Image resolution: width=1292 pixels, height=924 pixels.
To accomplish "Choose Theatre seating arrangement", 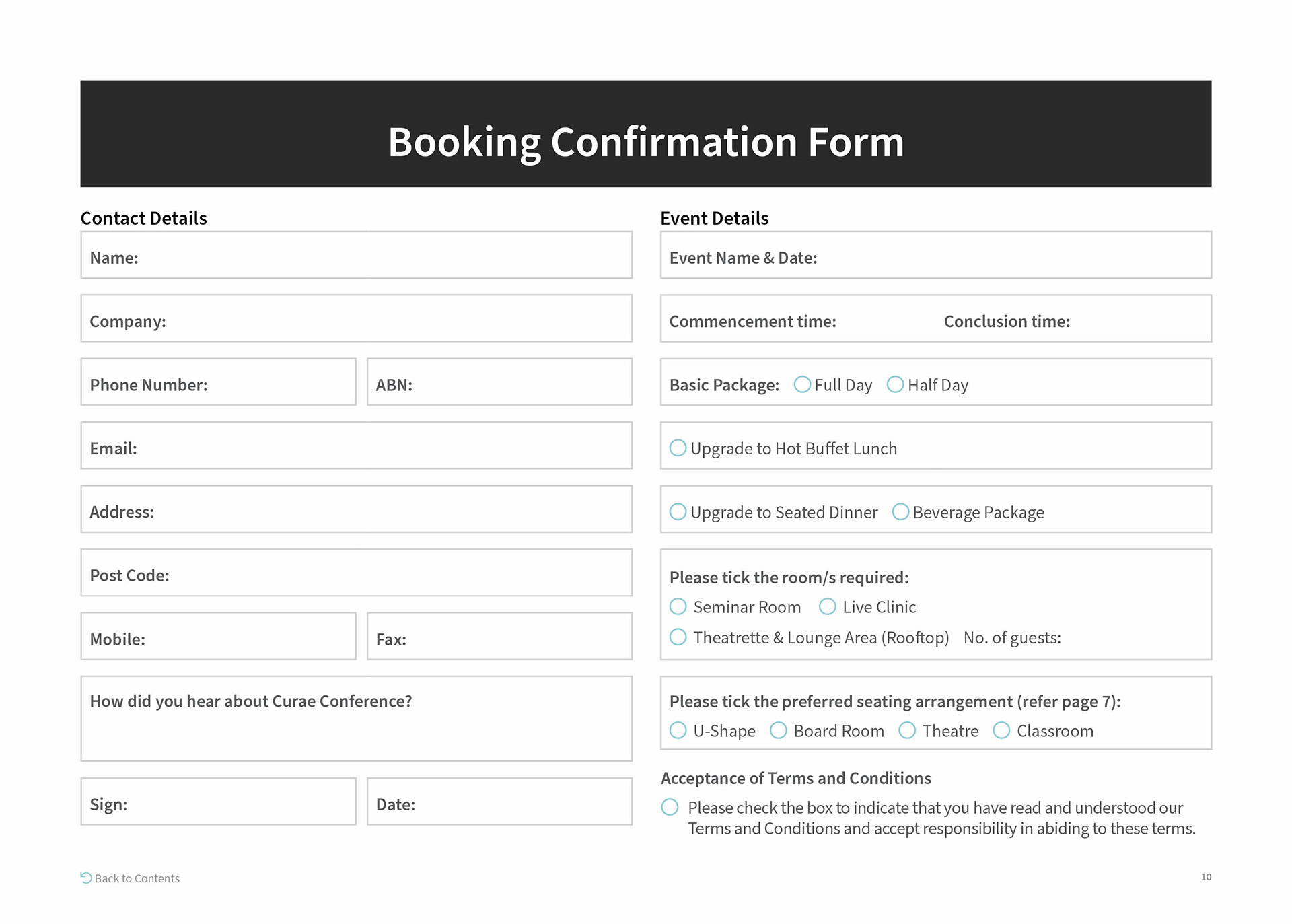I will [907, 730].
